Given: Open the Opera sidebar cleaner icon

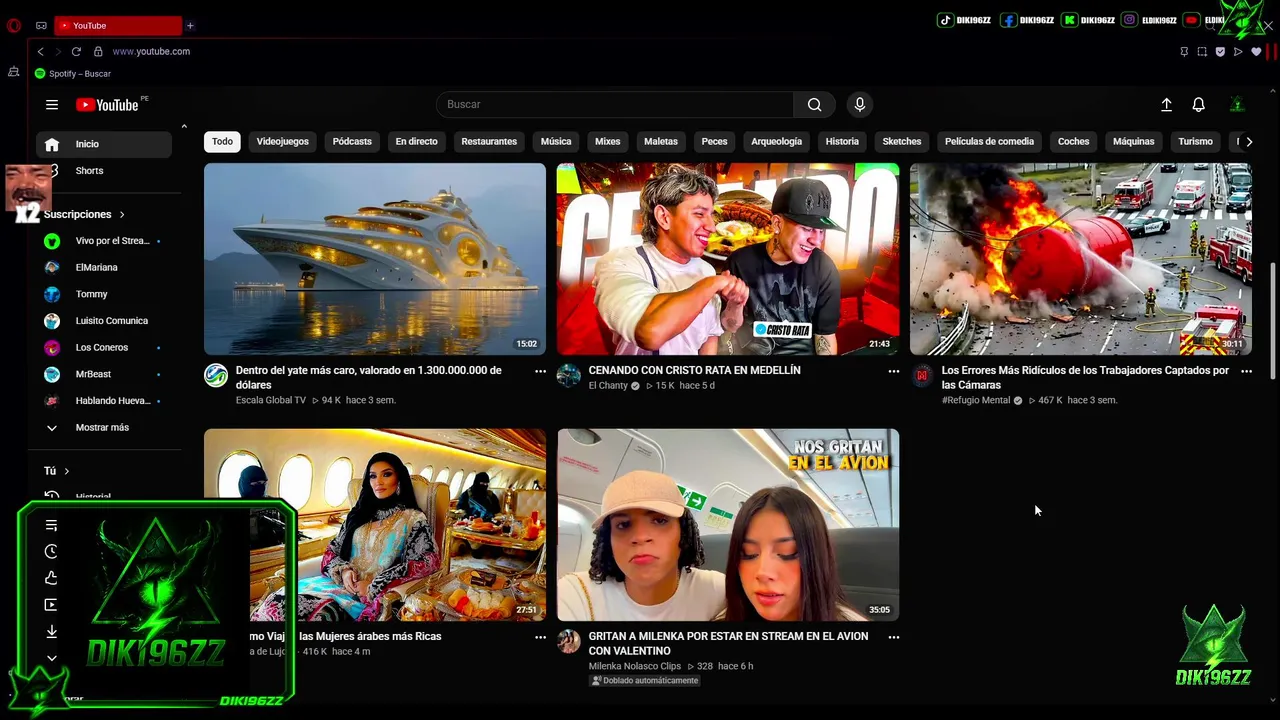Looking at the screenshot, I should [14, 72].
